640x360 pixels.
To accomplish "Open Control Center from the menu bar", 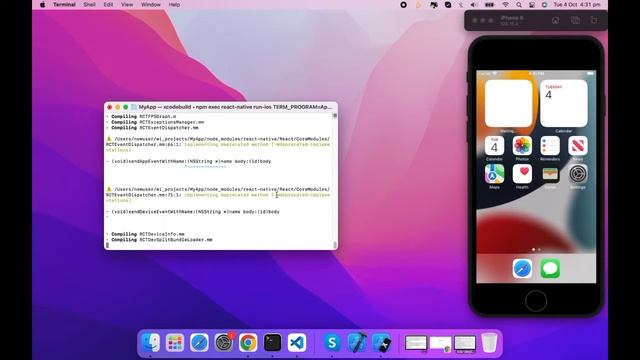I will [532, 5].
